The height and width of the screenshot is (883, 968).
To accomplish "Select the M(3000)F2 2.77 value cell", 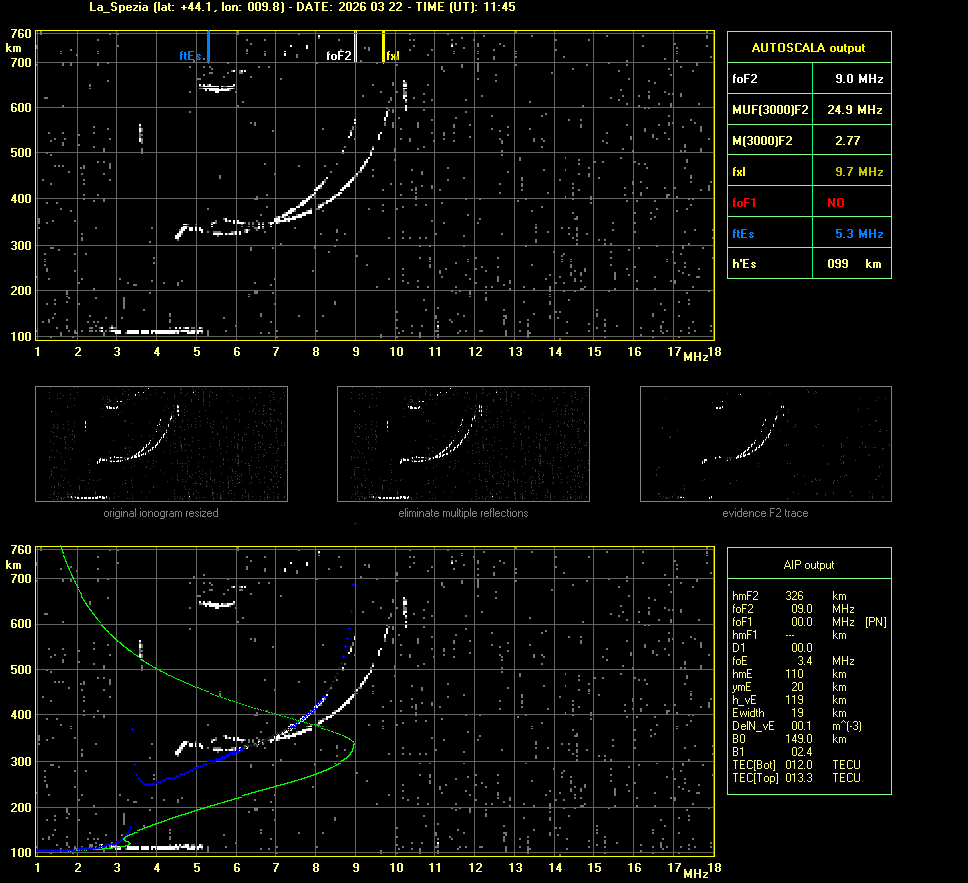I will 848,141.
